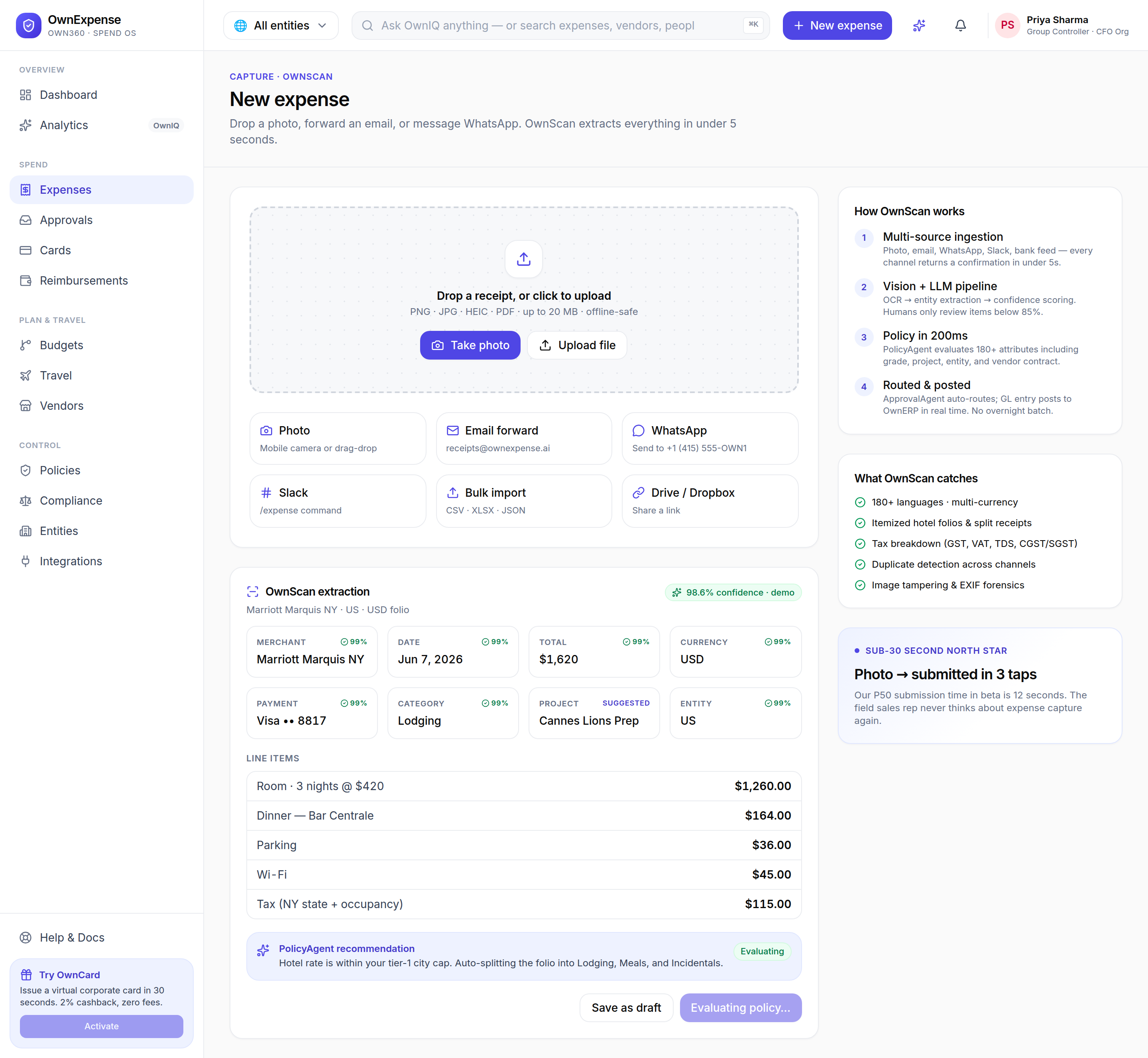This screenshot has height=1058, width=1148.
Task: Click the PS profile avatar
Action: [1007, 26]
